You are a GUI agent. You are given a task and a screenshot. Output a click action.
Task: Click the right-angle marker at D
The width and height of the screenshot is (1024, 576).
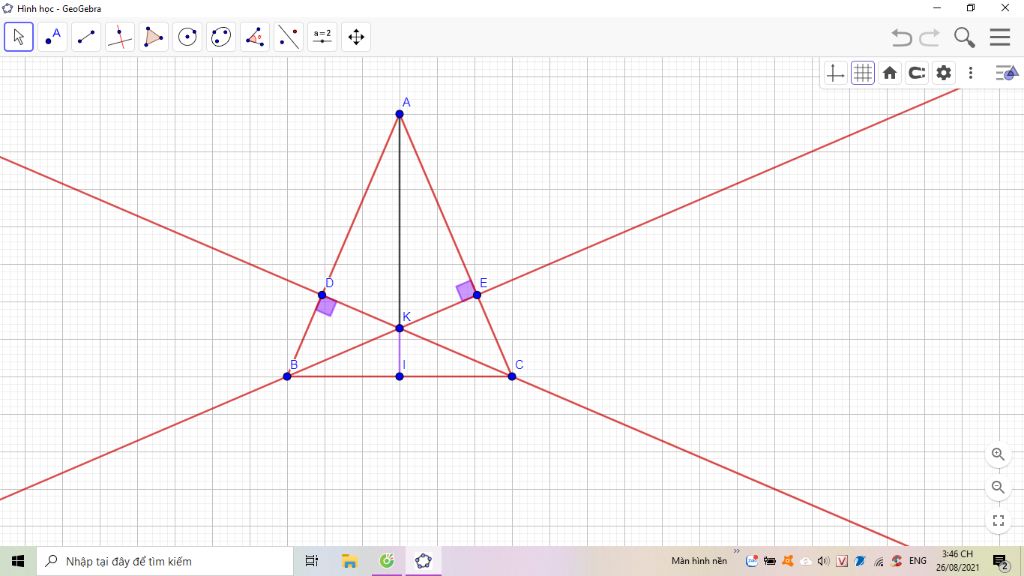pyautogui.click(x=327, y=306)
